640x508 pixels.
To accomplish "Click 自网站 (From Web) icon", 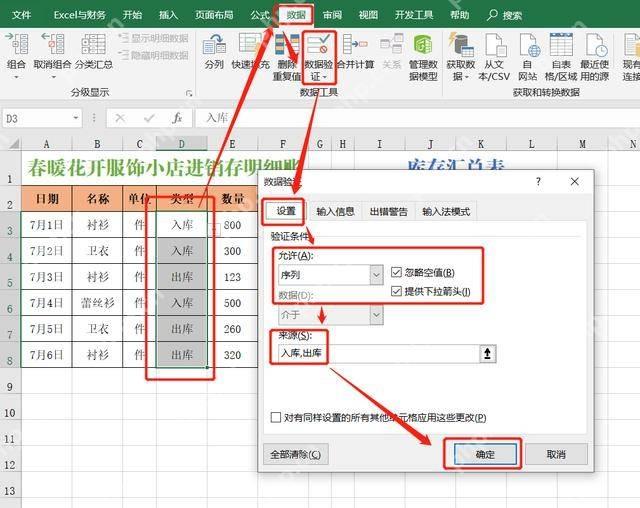I will point(529,45).
